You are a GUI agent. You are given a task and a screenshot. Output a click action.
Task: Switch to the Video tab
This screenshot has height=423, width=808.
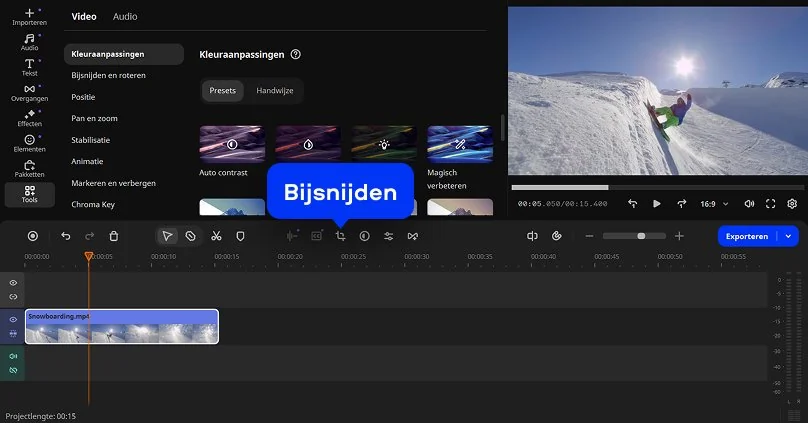coord(84,16)
